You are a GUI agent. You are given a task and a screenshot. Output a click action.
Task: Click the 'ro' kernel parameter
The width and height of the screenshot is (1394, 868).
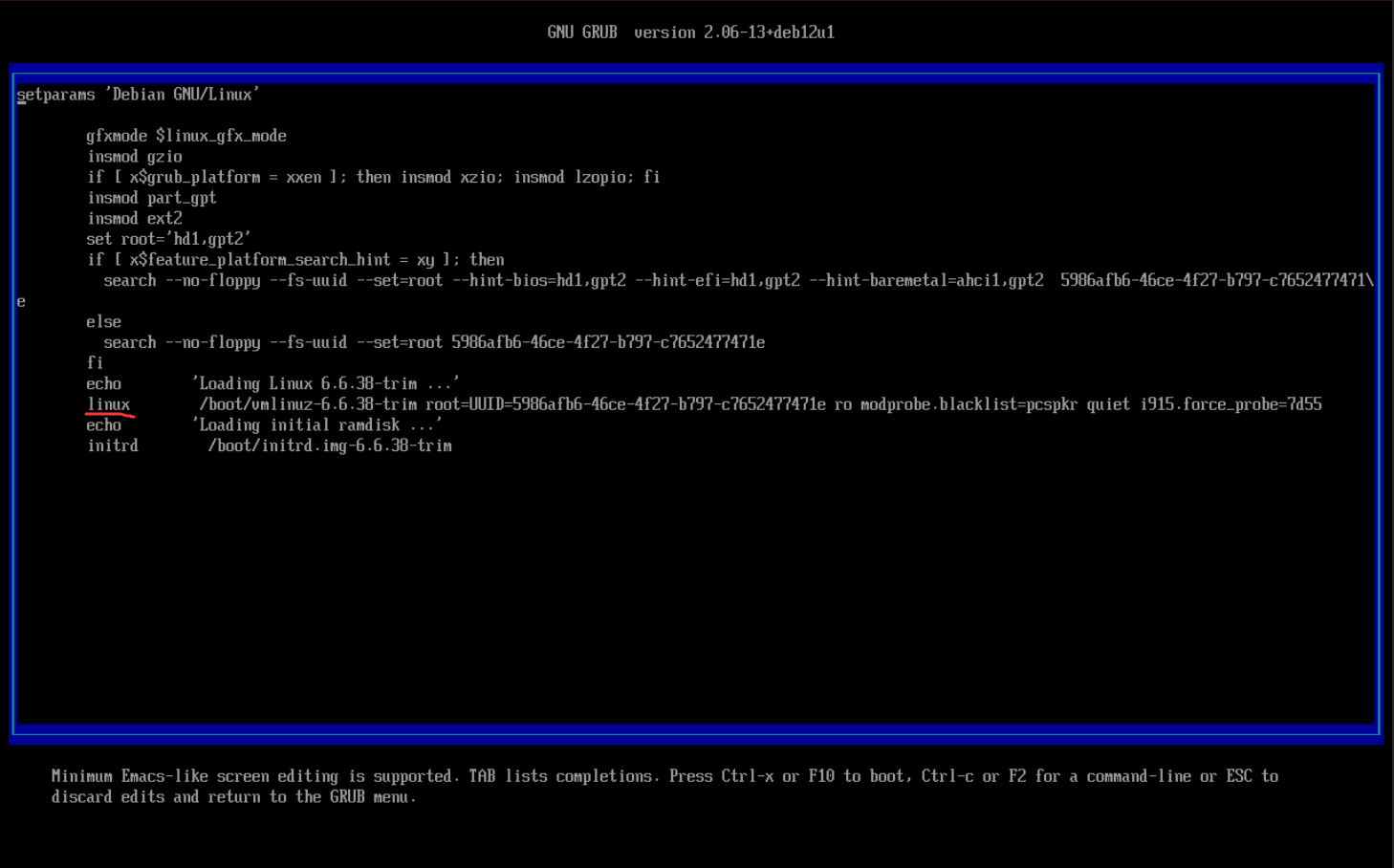[x=843, y=405]
